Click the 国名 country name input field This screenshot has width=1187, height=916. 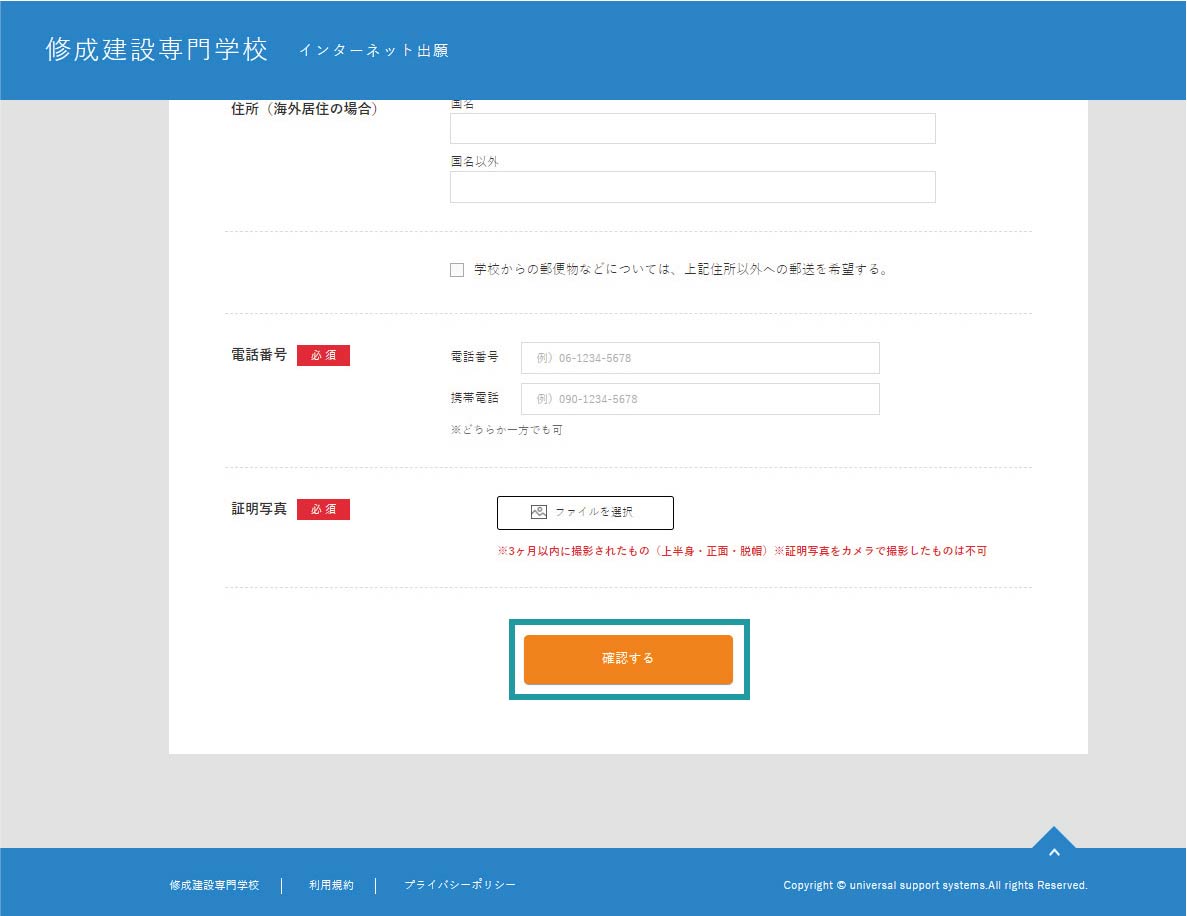(x=692, y=129)
